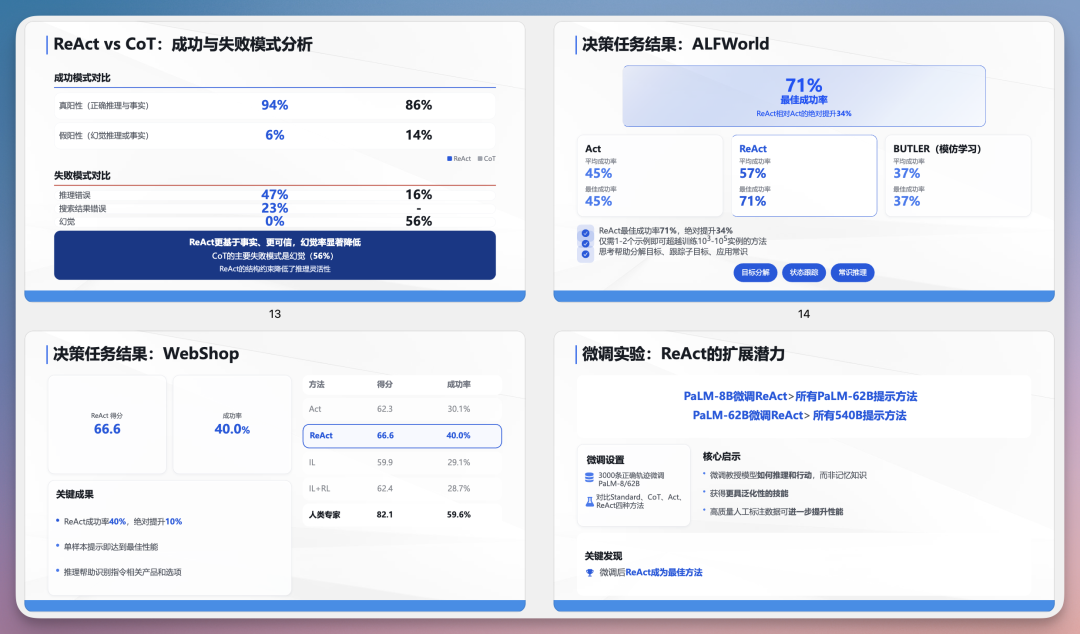Click the Act row in WebShop table
Screen dimensions: 1080x634
pyautogui.click(x=402, y=409)
